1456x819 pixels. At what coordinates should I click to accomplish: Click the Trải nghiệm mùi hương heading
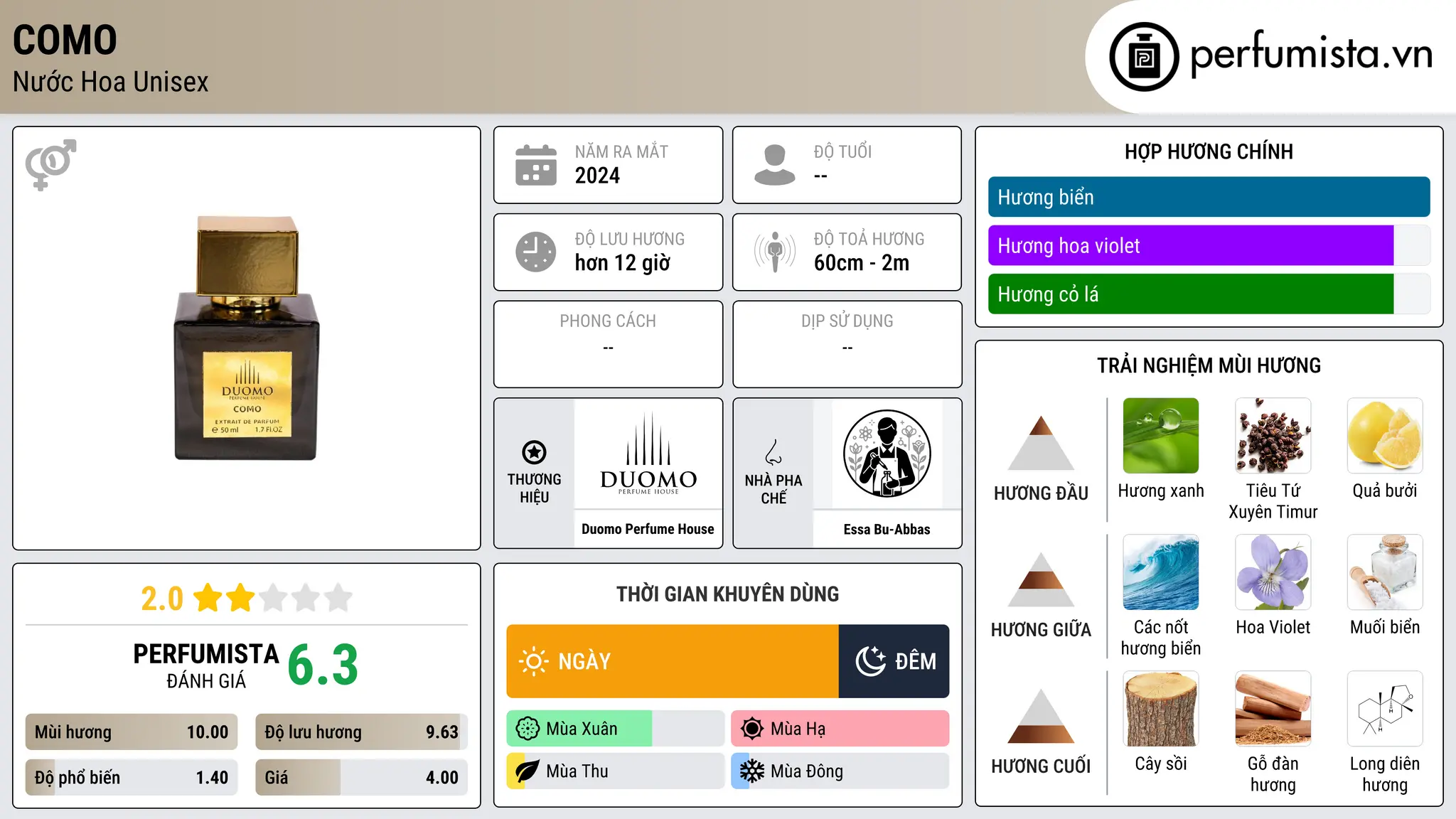coord(1209,365)
